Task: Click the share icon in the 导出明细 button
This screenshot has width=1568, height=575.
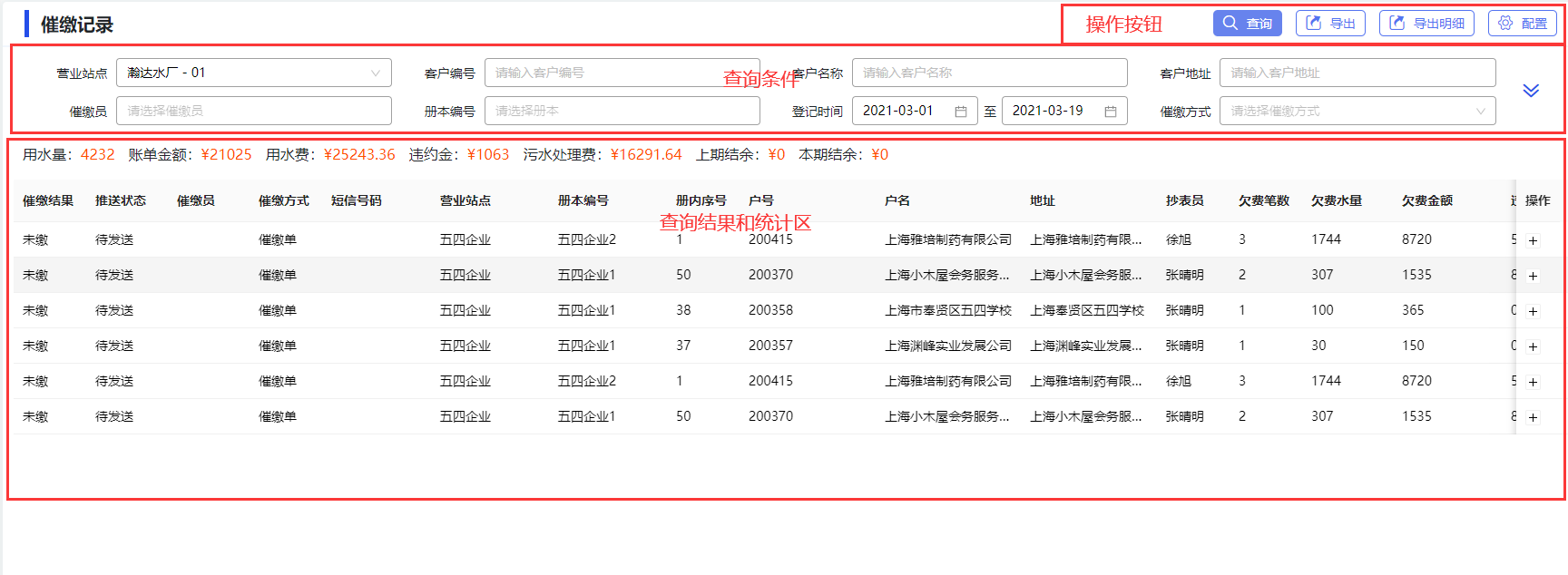Action: (1397, 23)
